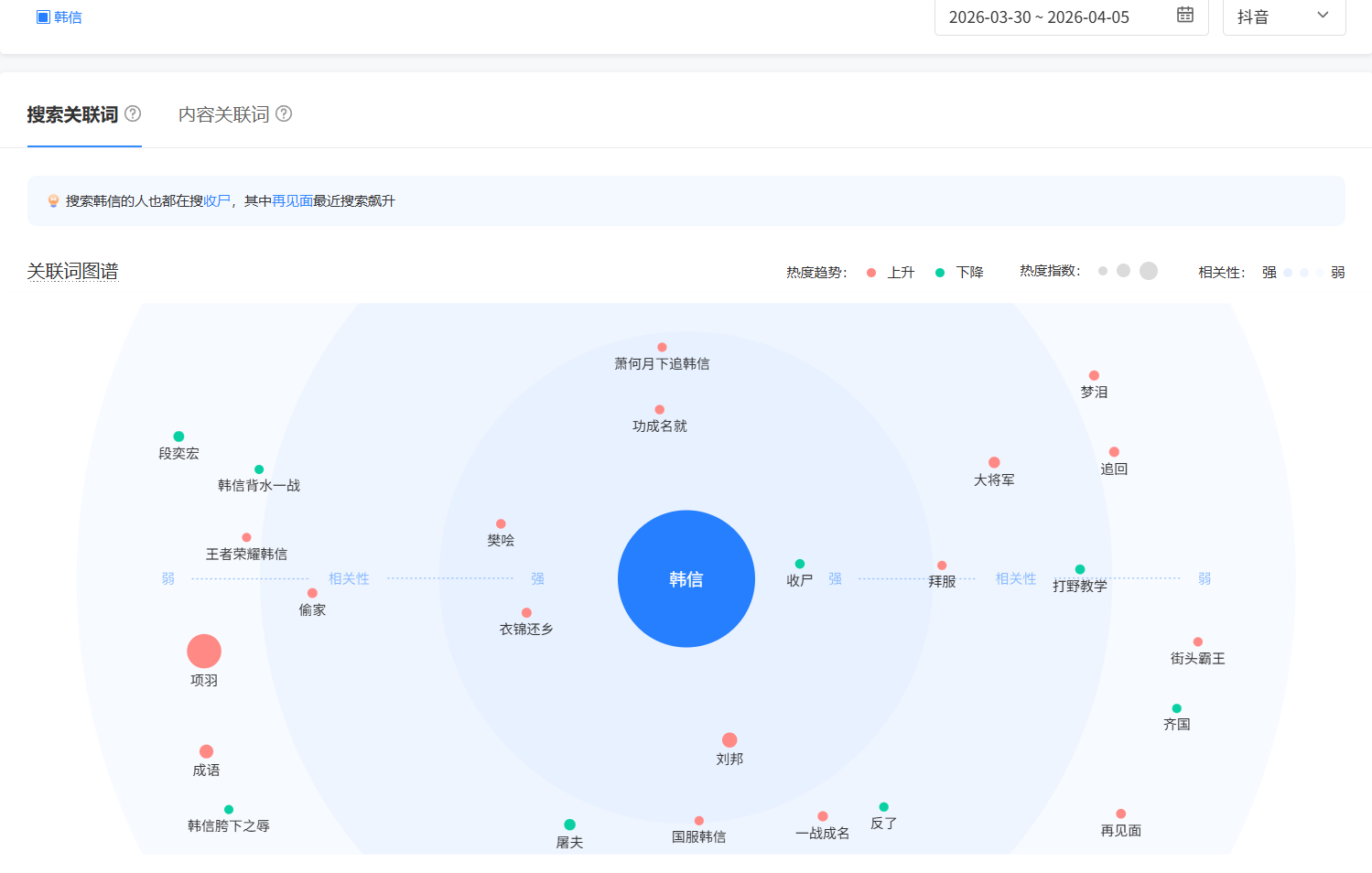Select the large 项羽 node

[204, 652]
